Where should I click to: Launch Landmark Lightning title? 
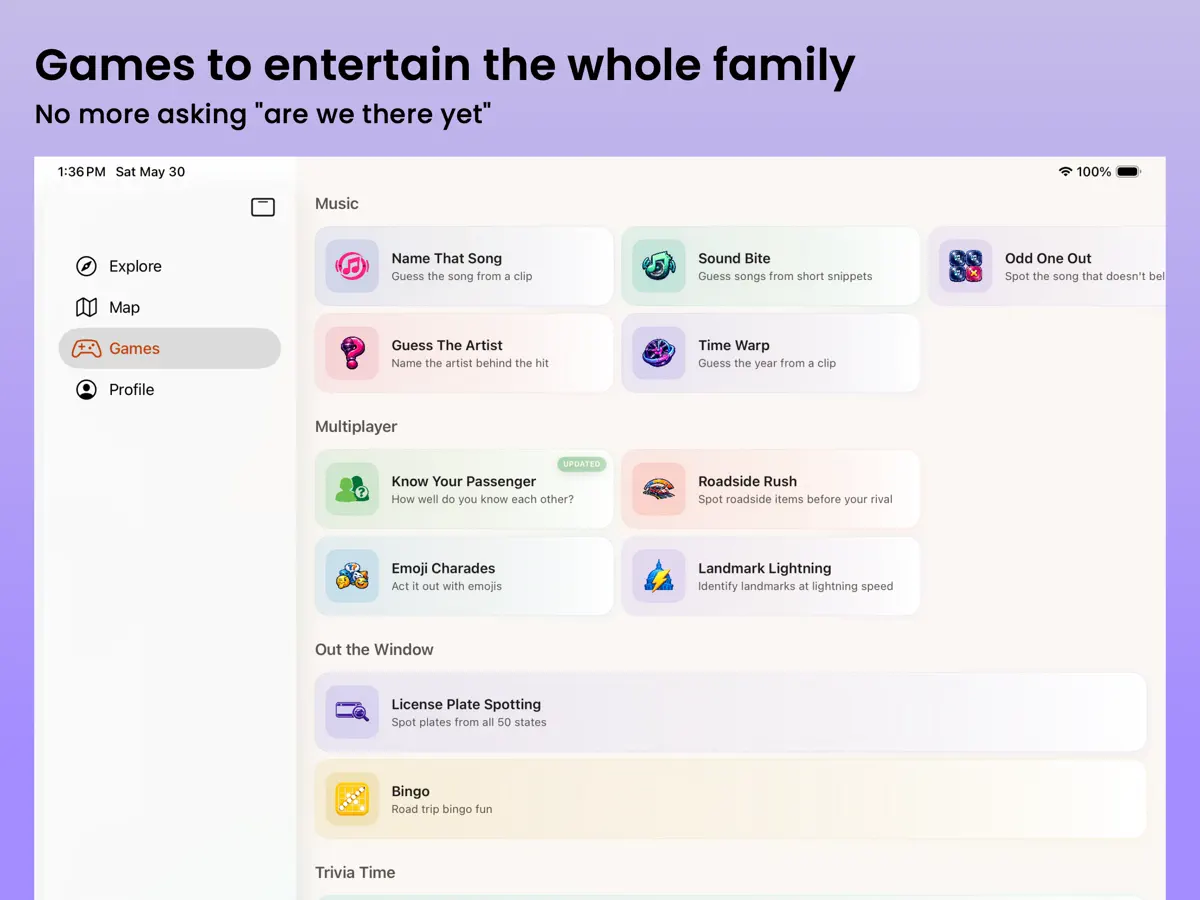click(x=765, y=568)
